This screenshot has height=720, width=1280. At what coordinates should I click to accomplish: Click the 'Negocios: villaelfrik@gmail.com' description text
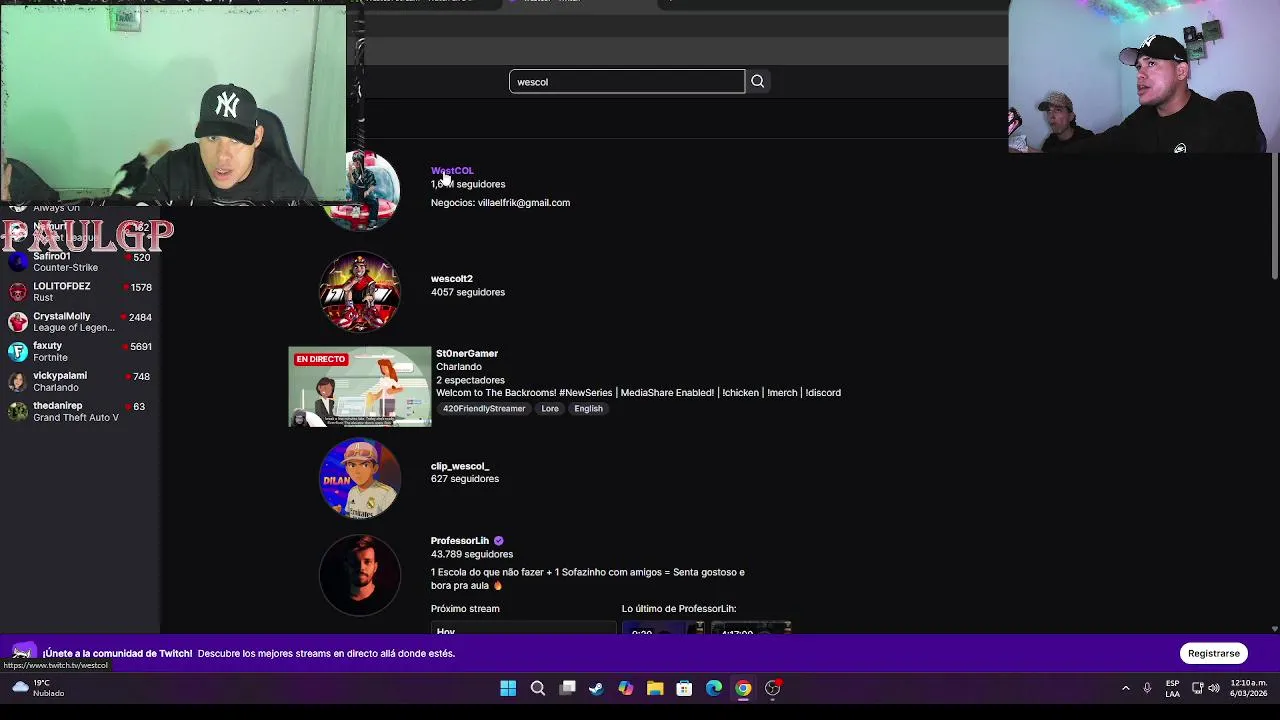coord(500,203)
